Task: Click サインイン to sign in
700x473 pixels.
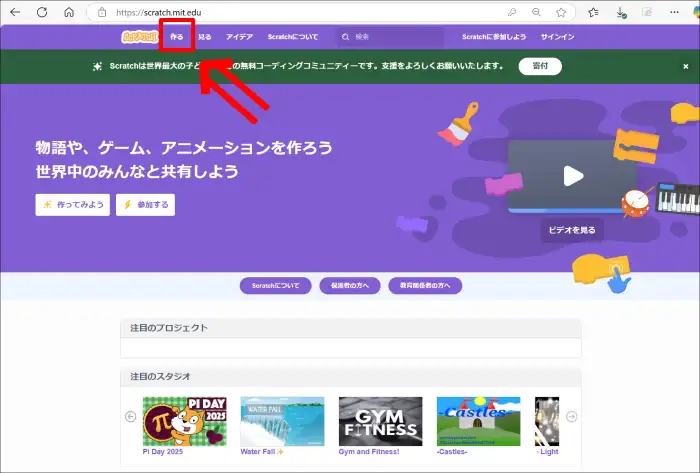Action: coord(558,37)
